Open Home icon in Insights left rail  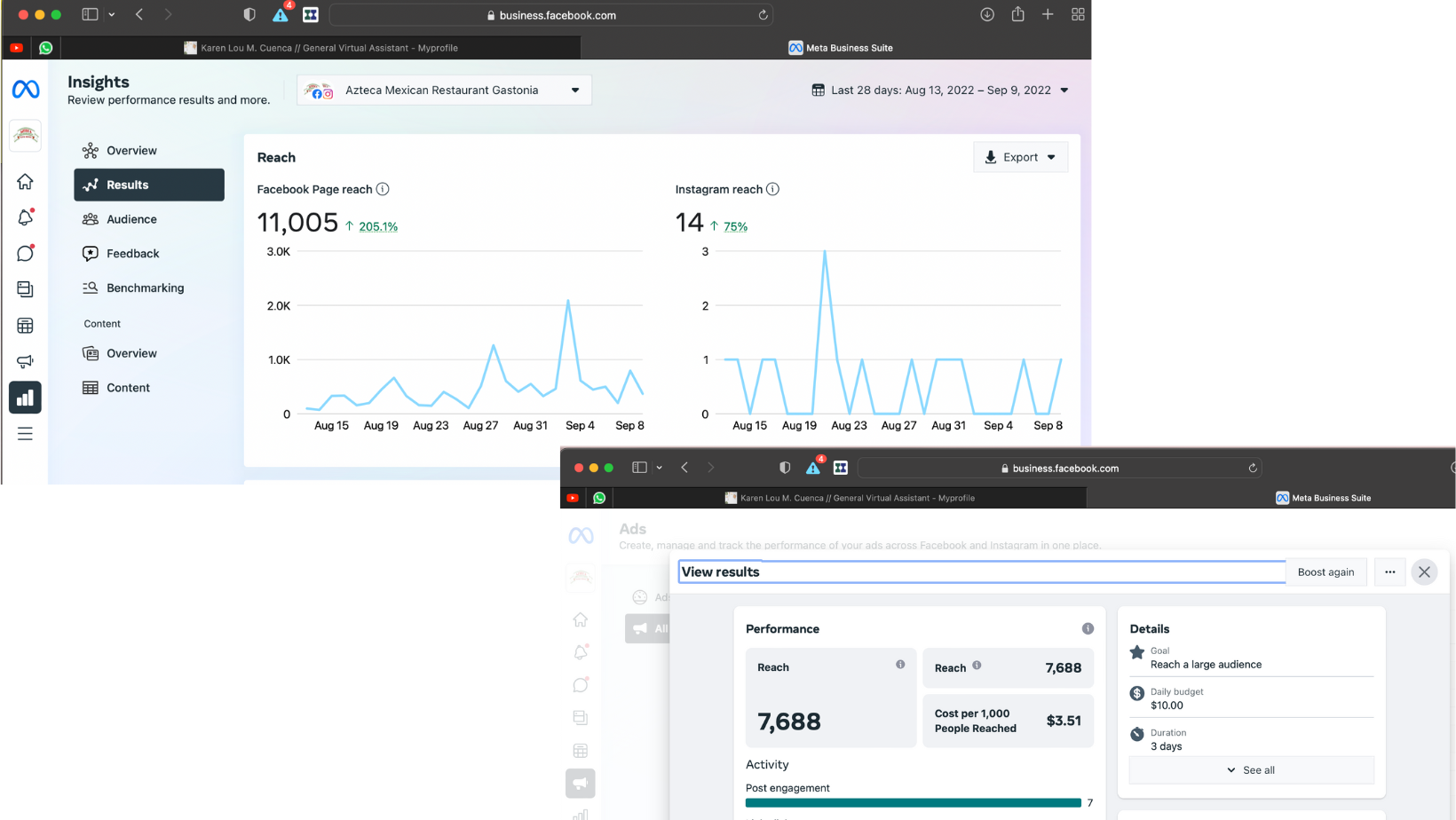click(25, 182)
